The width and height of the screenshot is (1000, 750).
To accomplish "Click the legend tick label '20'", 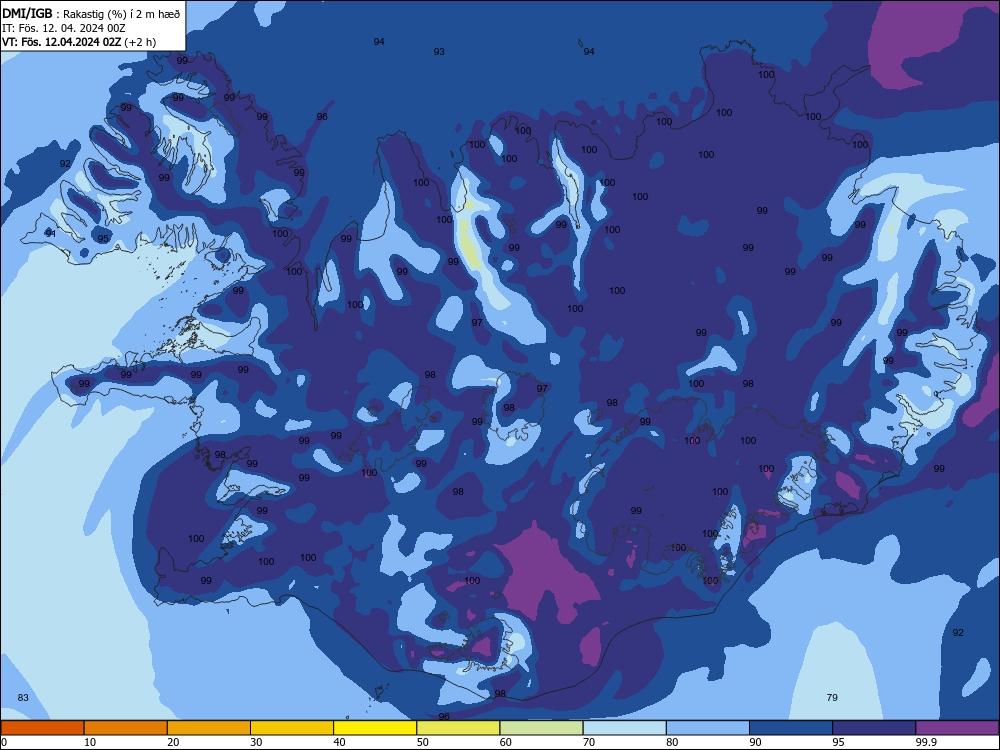I will point(173,742).
